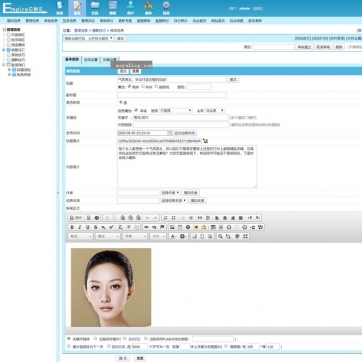Insert a bulleted list in the editor
The height and width of the screenshot is (362, 362).
173,218
